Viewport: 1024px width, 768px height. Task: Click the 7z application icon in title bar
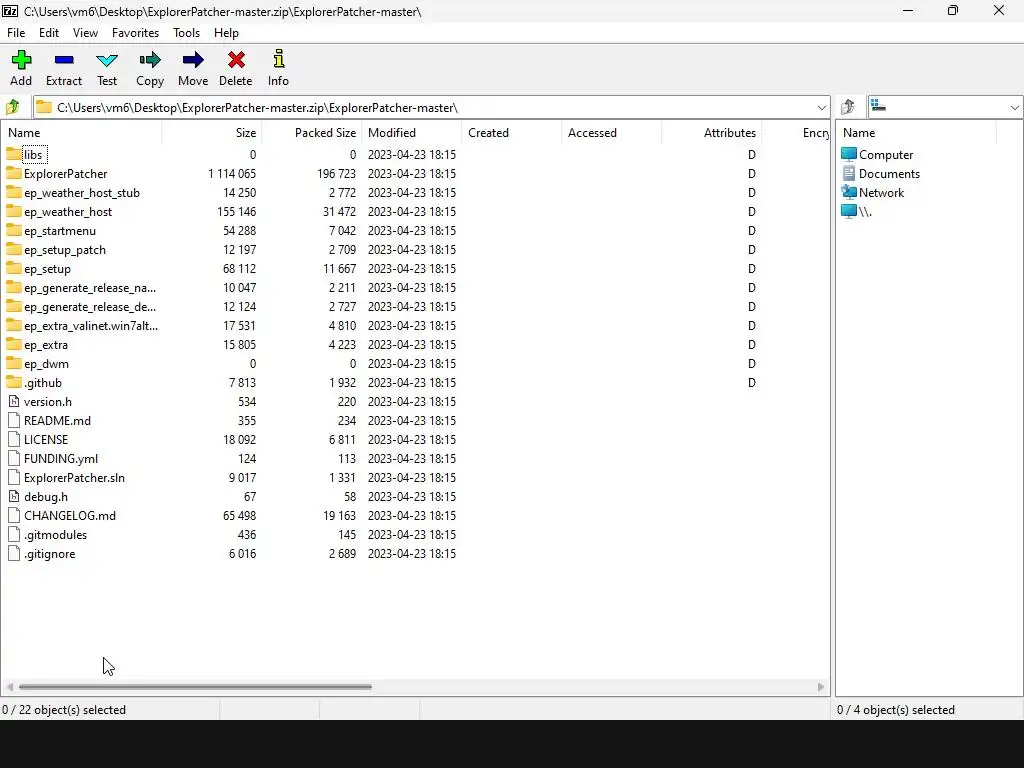point(10,10)
